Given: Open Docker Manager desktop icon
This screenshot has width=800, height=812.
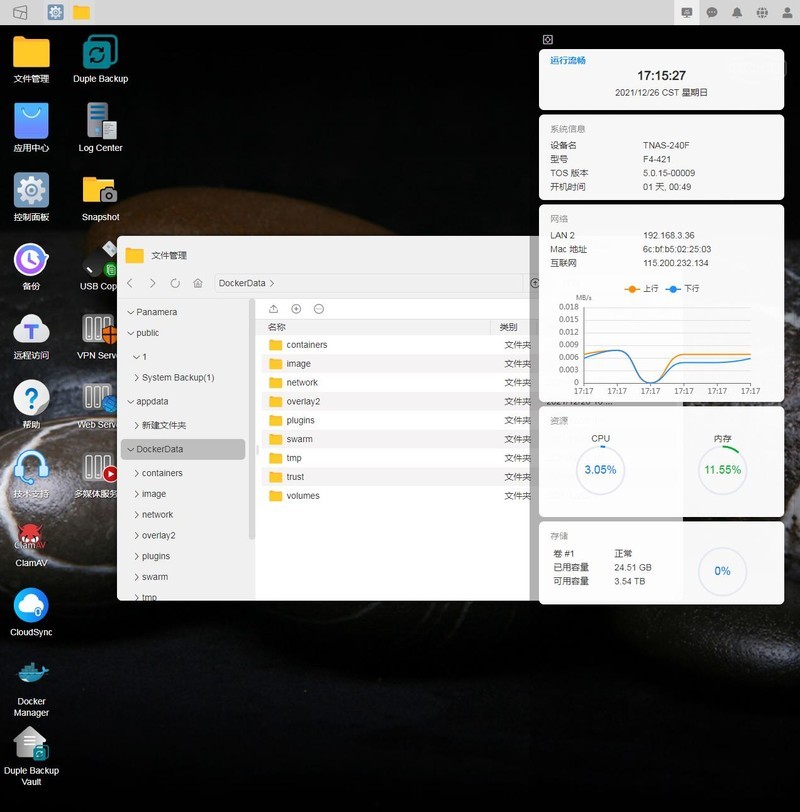Looking at the screenshot, I should [31, 679].
